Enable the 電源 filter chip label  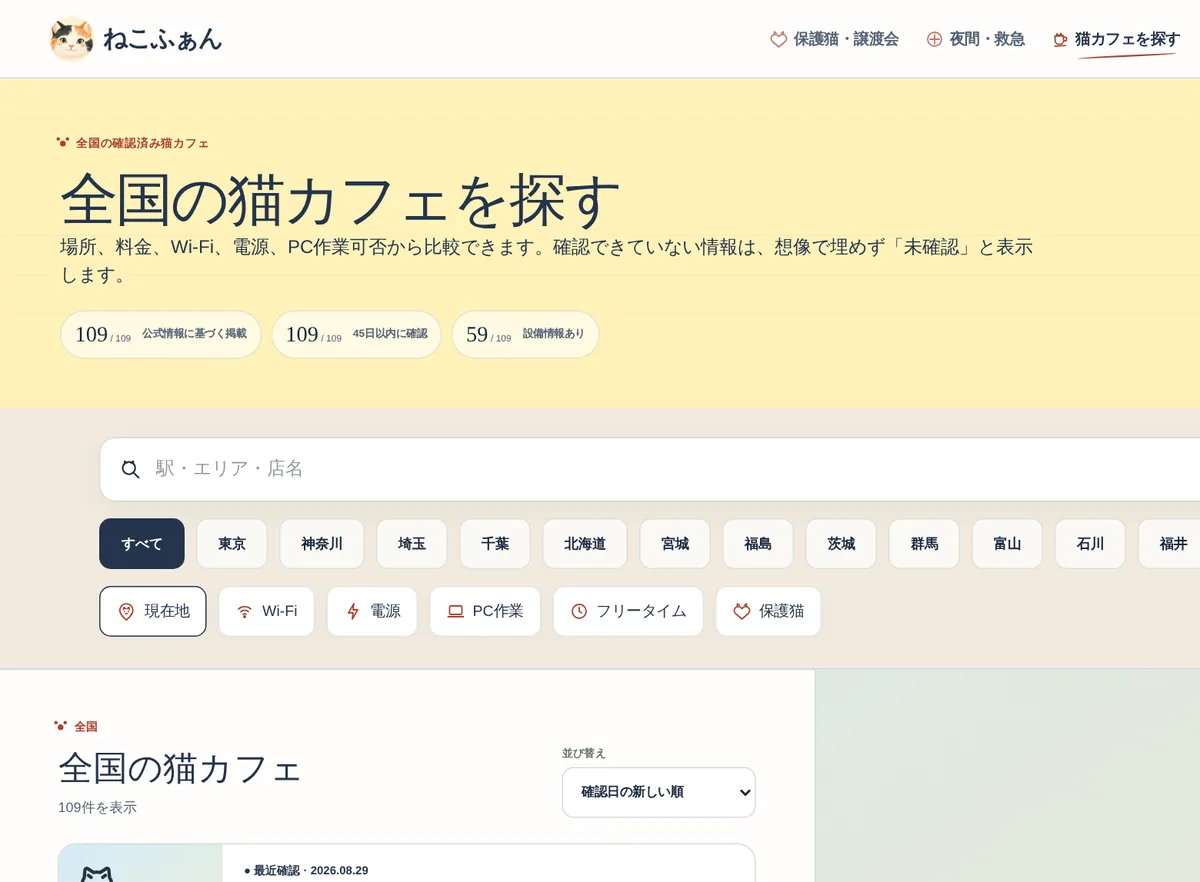pyautogui.click(x=385, y=611)
